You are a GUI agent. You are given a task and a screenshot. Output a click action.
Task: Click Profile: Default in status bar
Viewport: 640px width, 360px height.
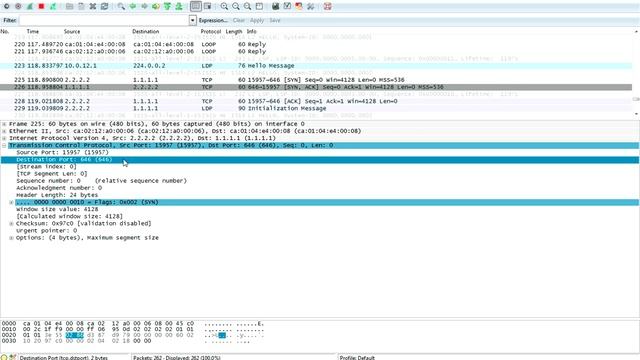coord(357,358)
